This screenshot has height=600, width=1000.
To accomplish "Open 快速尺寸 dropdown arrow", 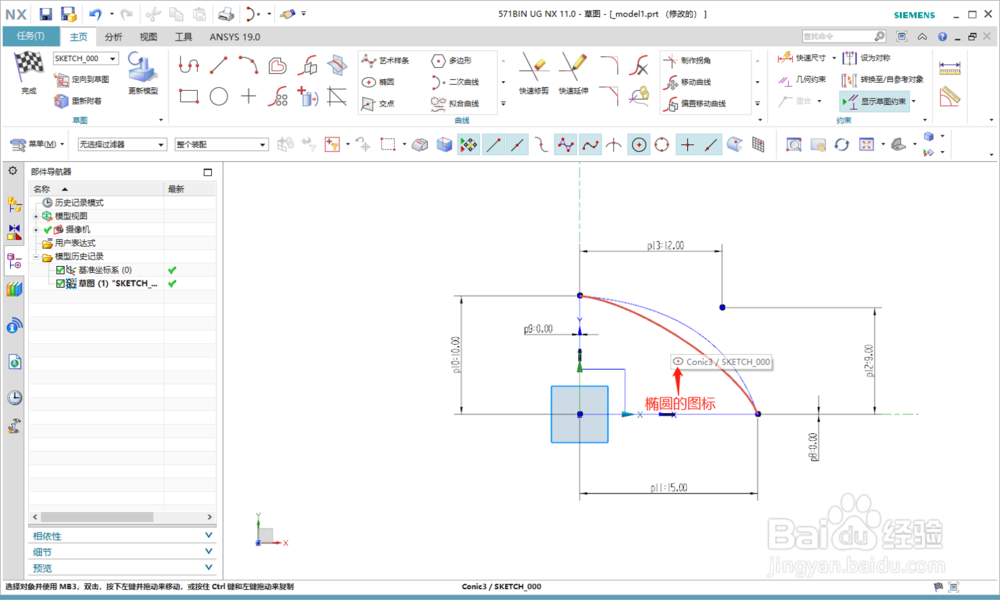I will [x=834, y=58].
